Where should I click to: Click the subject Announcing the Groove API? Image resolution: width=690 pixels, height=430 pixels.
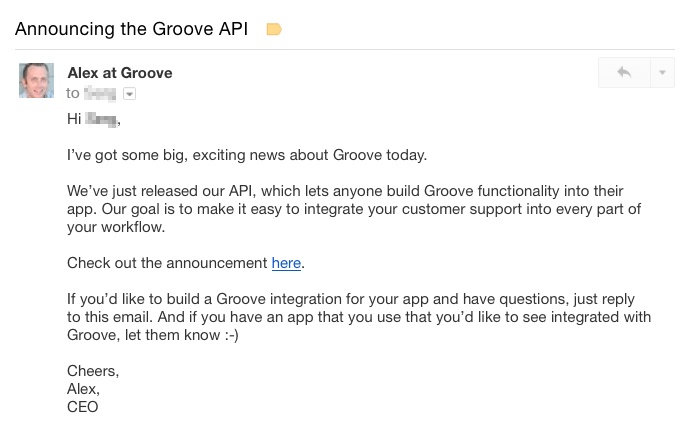134,29
